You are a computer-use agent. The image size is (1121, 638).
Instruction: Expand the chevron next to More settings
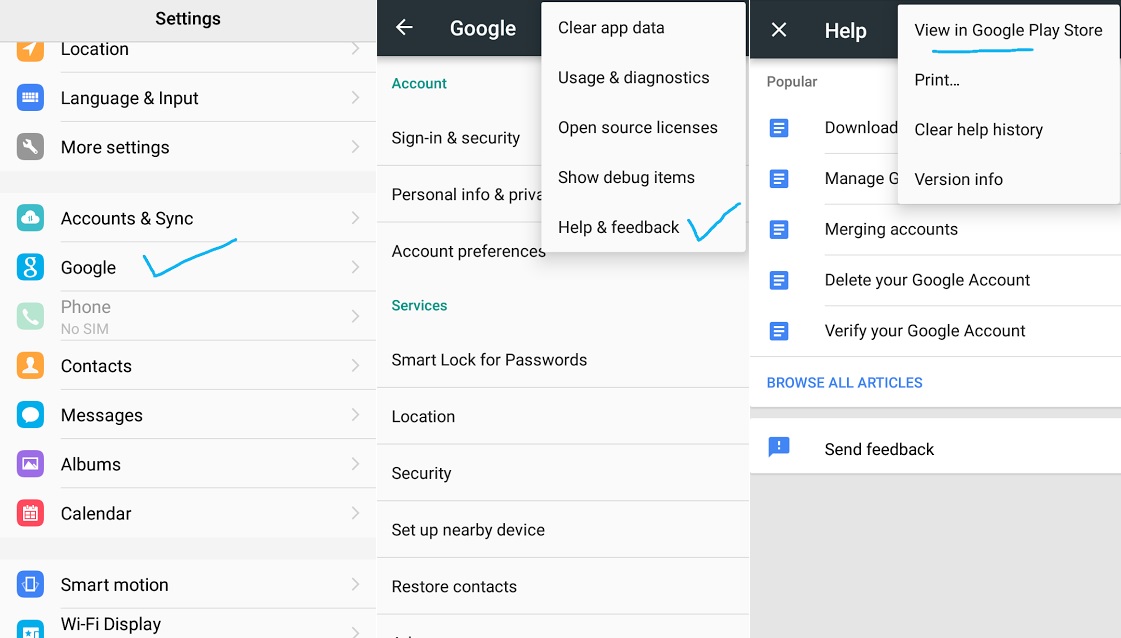click(x=356, y=146)
